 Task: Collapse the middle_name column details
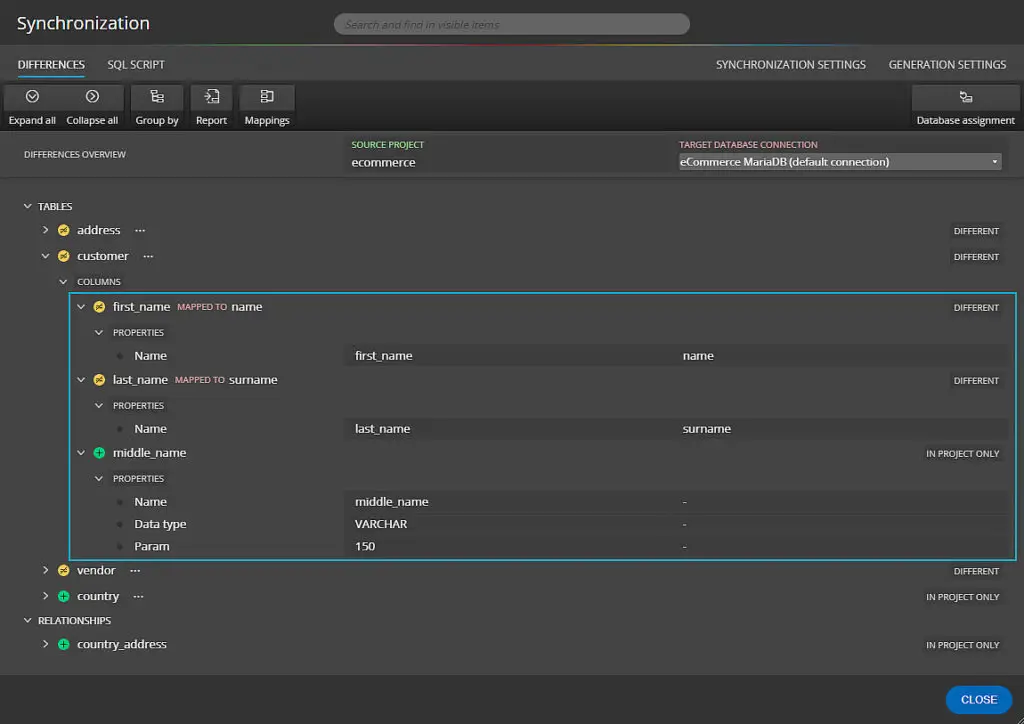81,453
